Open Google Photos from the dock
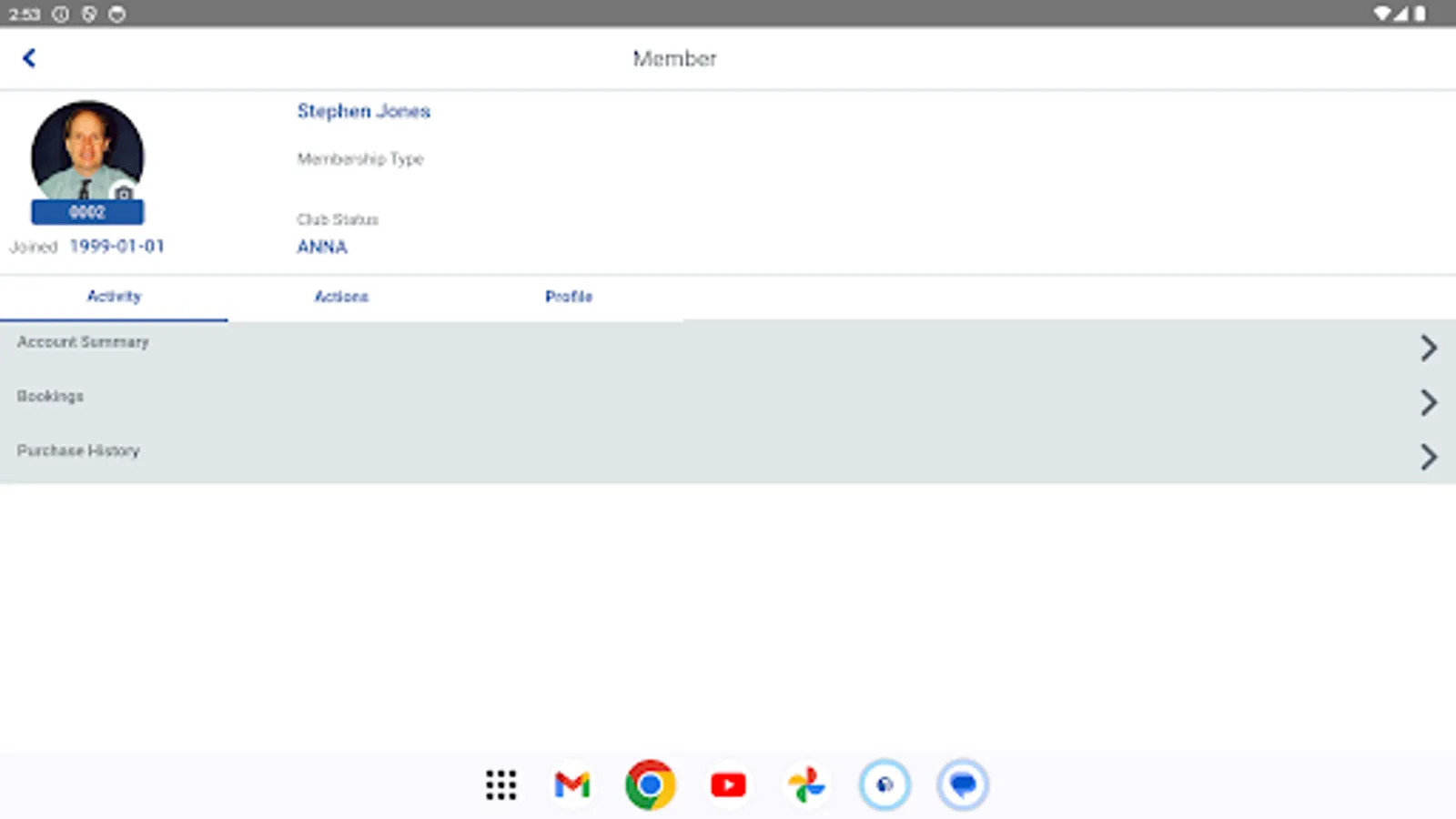 [806, 784]
